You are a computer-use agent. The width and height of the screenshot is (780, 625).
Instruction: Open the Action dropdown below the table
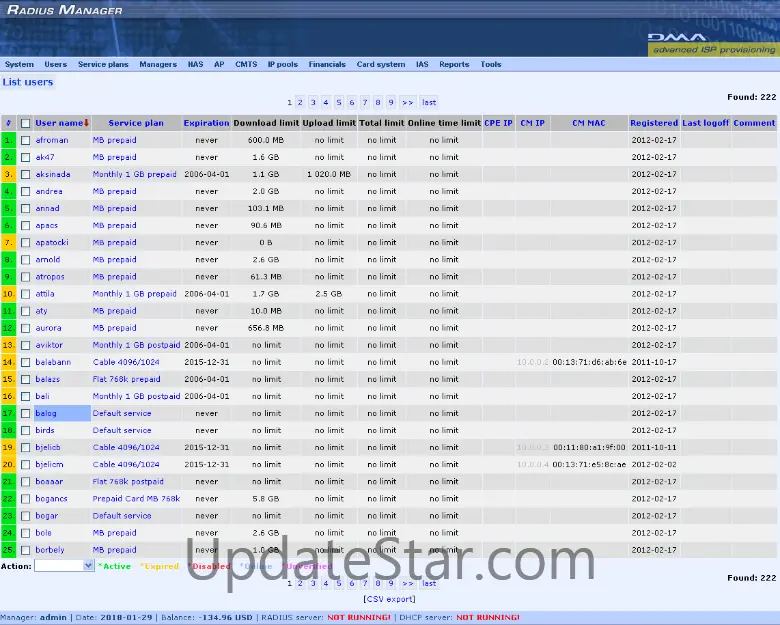point(64,566)
